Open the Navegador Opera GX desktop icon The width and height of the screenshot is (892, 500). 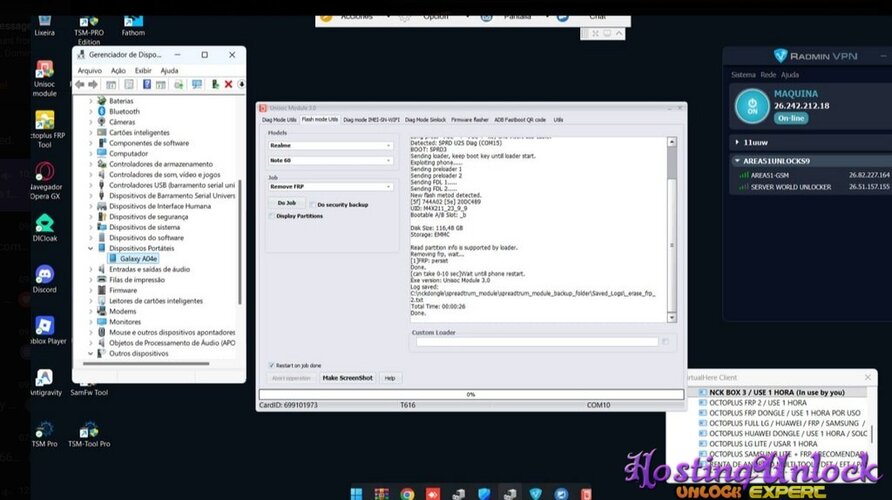pos(44,181)
